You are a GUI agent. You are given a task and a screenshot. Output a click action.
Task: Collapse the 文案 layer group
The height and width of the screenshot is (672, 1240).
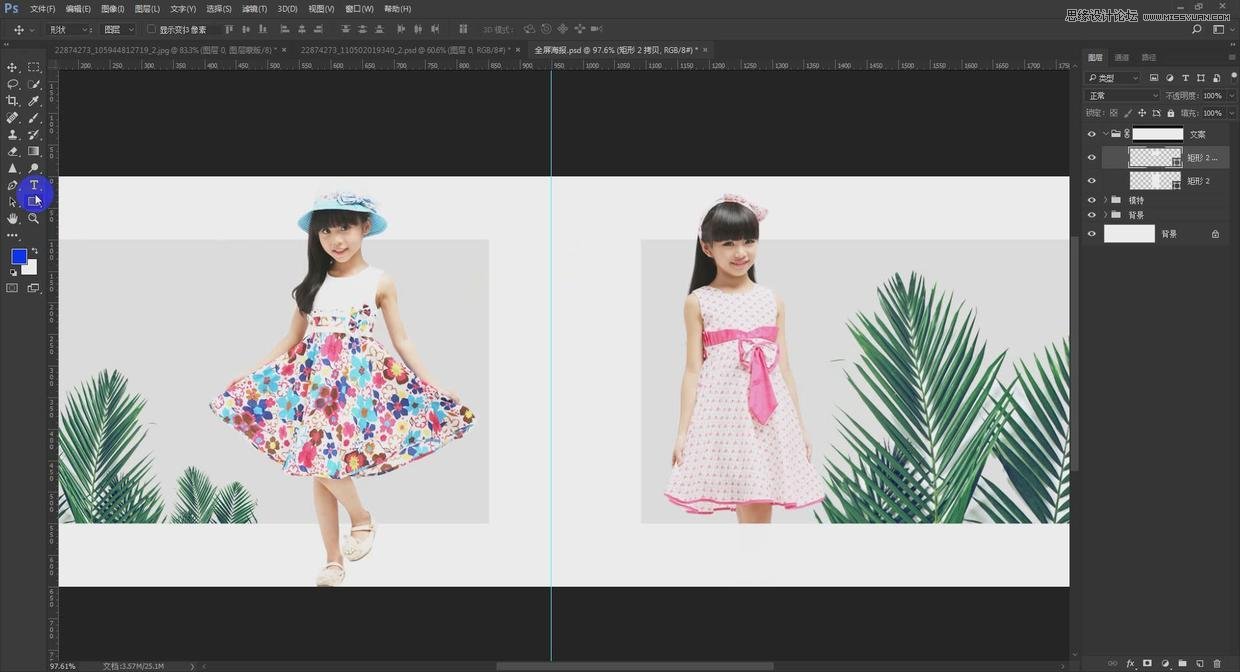point(1105,134)
